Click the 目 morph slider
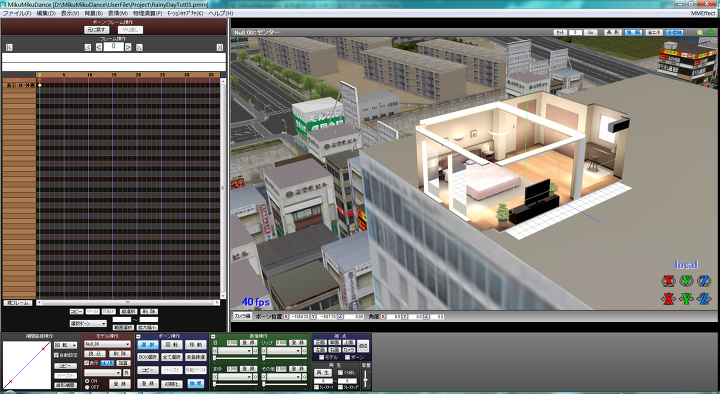The width and height of the screenshot is (720, 394). click(236, 358)
